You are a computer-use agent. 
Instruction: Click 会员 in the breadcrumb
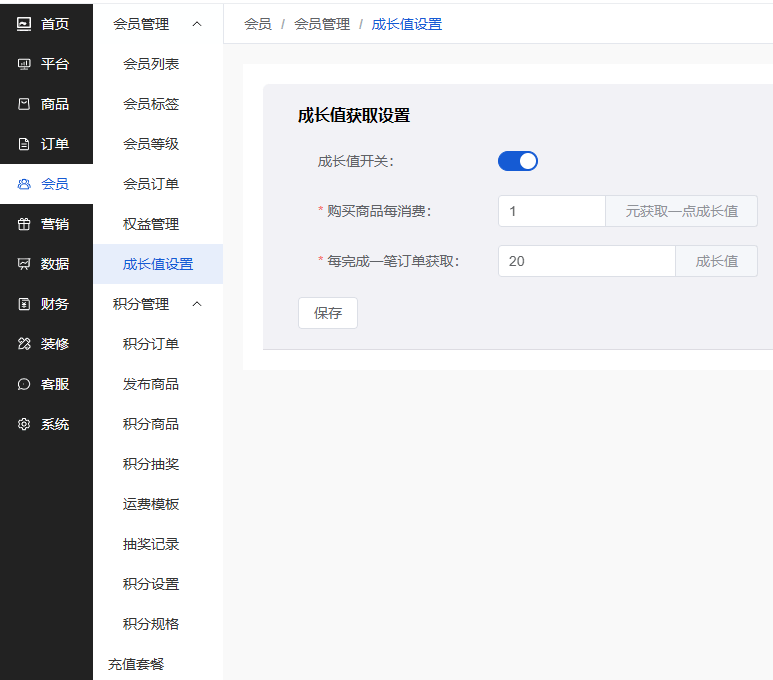[258, 24]
